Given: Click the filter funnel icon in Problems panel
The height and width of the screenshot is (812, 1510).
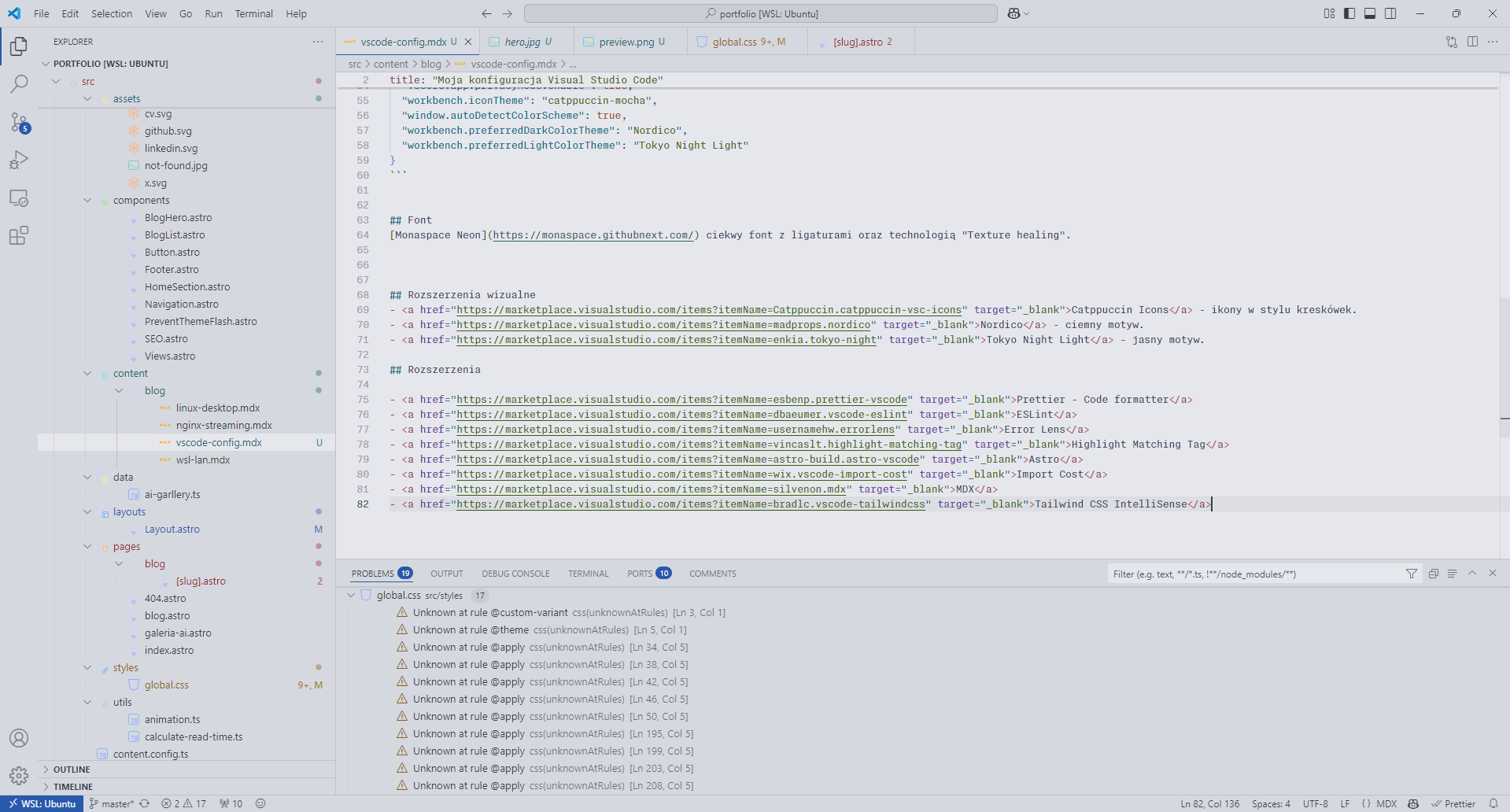Looking at the screenshot, I should tap(1412, 574).
